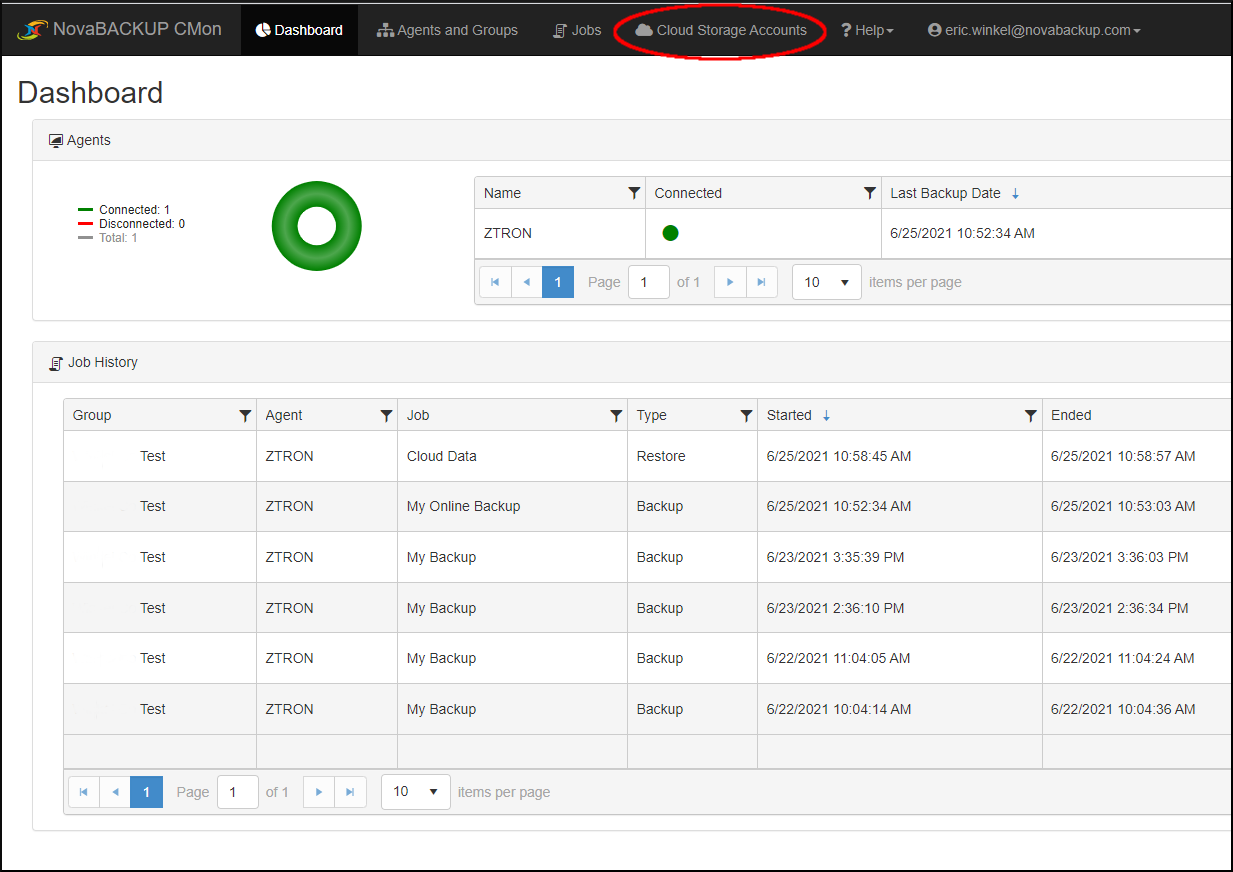Select the Cloud Data job cell
Viewport: 1233px width, 872px height.
(x=442, y=457)
